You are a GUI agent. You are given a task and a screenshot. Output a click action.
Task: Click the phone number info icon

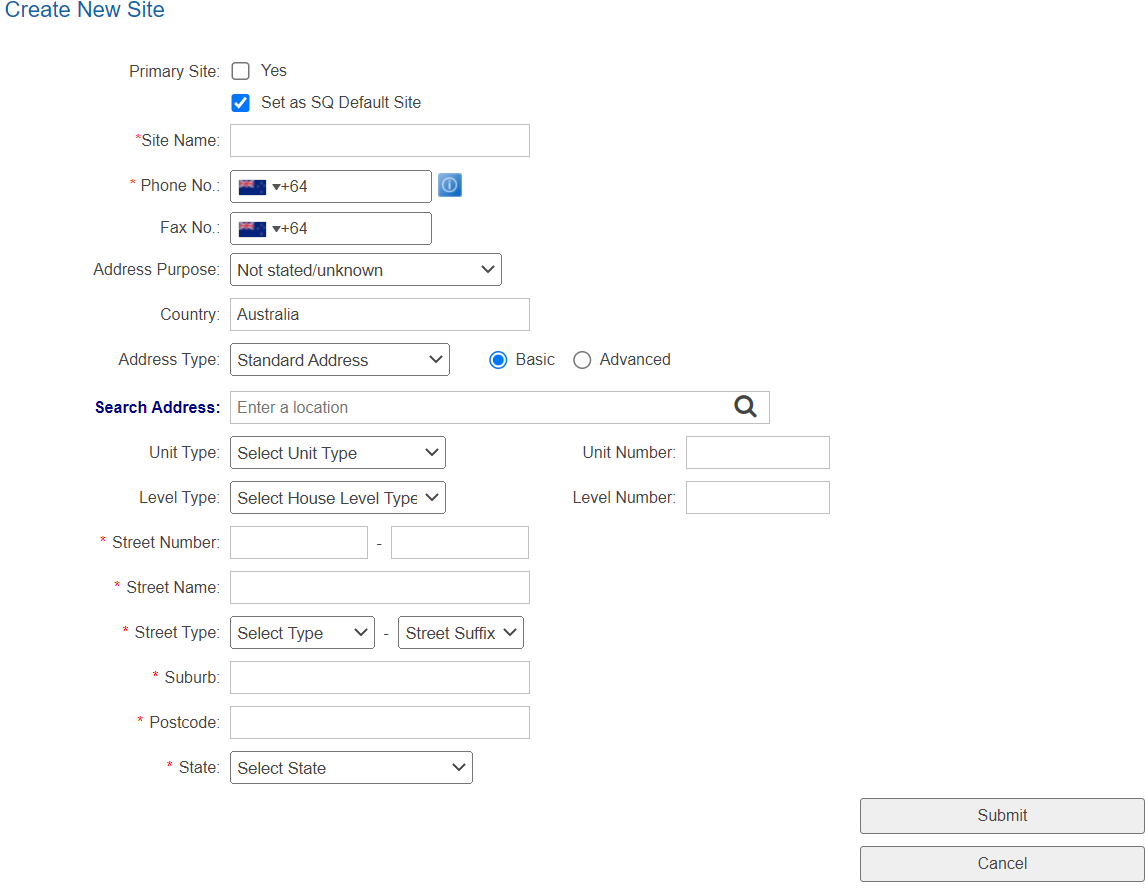[450, 185]
